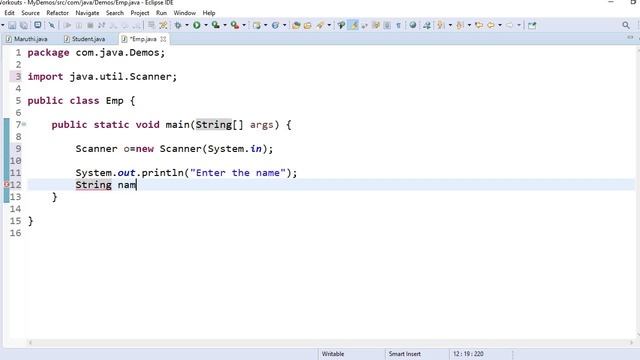
Task: Click the Next Annotation toolbar icon
Action: (x=440, y=25)
